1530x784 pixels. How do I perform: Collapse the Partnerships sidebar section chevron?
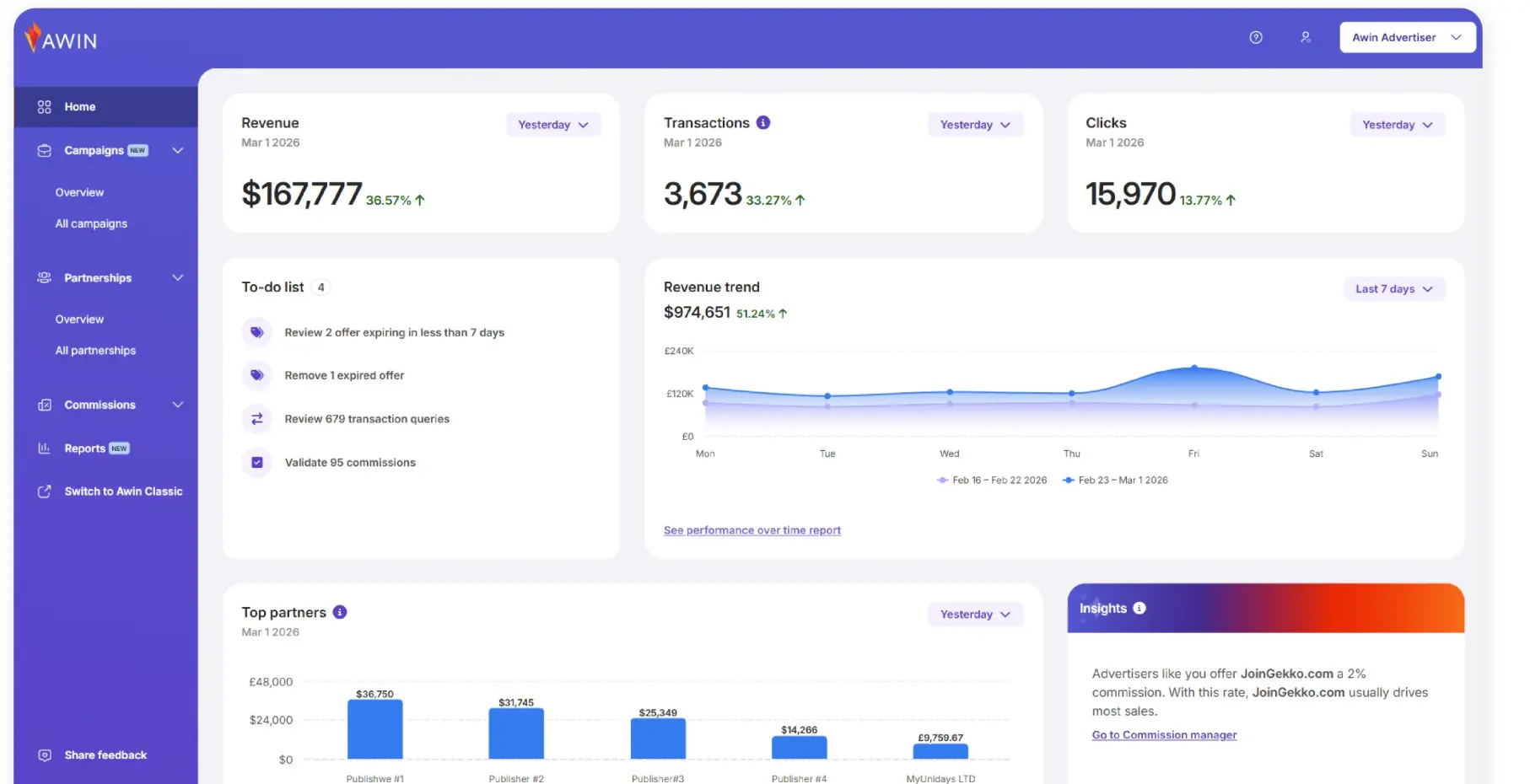coord(178,278)
